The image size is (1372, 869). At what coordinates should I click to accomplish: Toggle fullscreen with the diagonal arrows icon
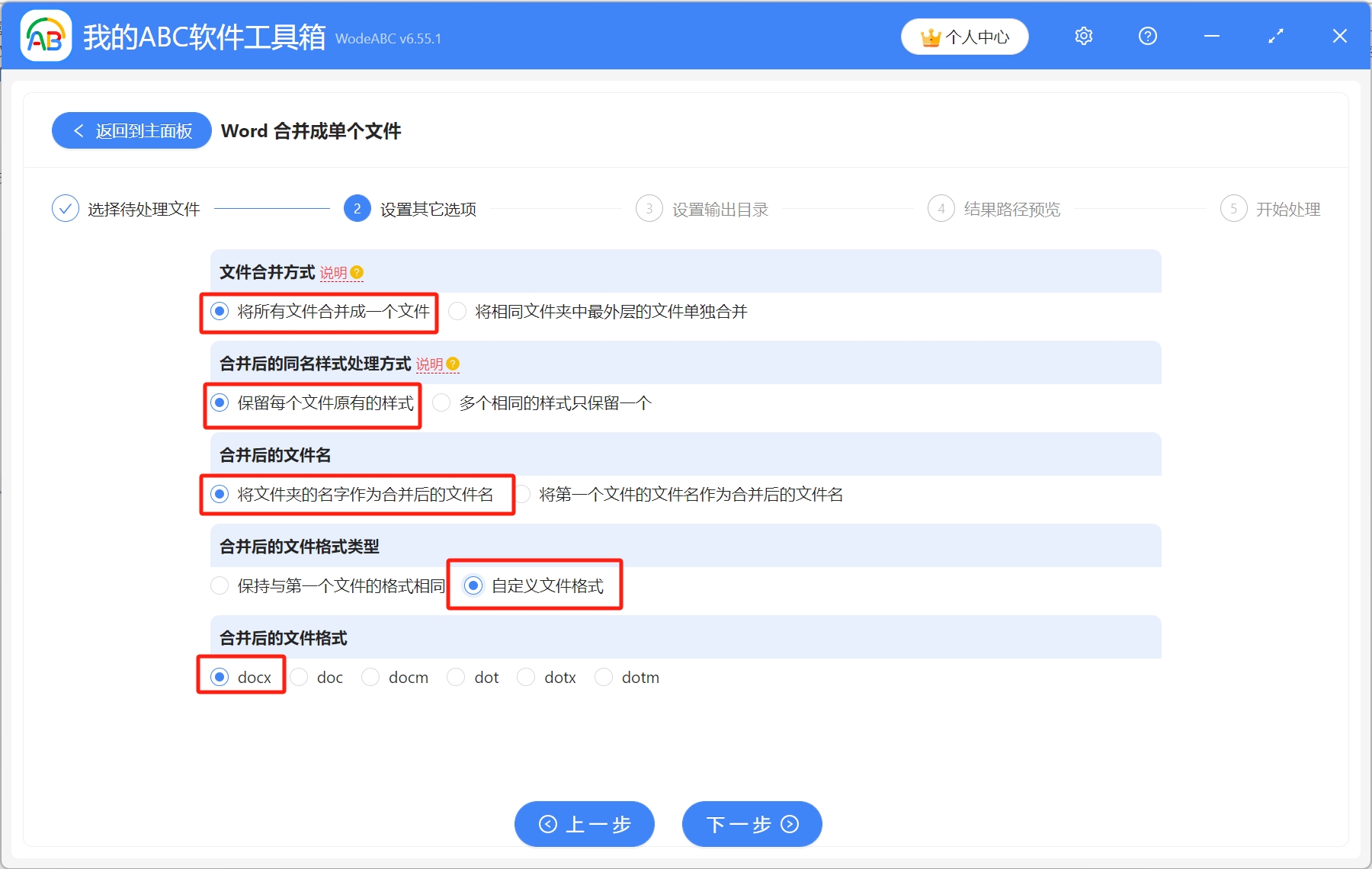(1275, 36)
